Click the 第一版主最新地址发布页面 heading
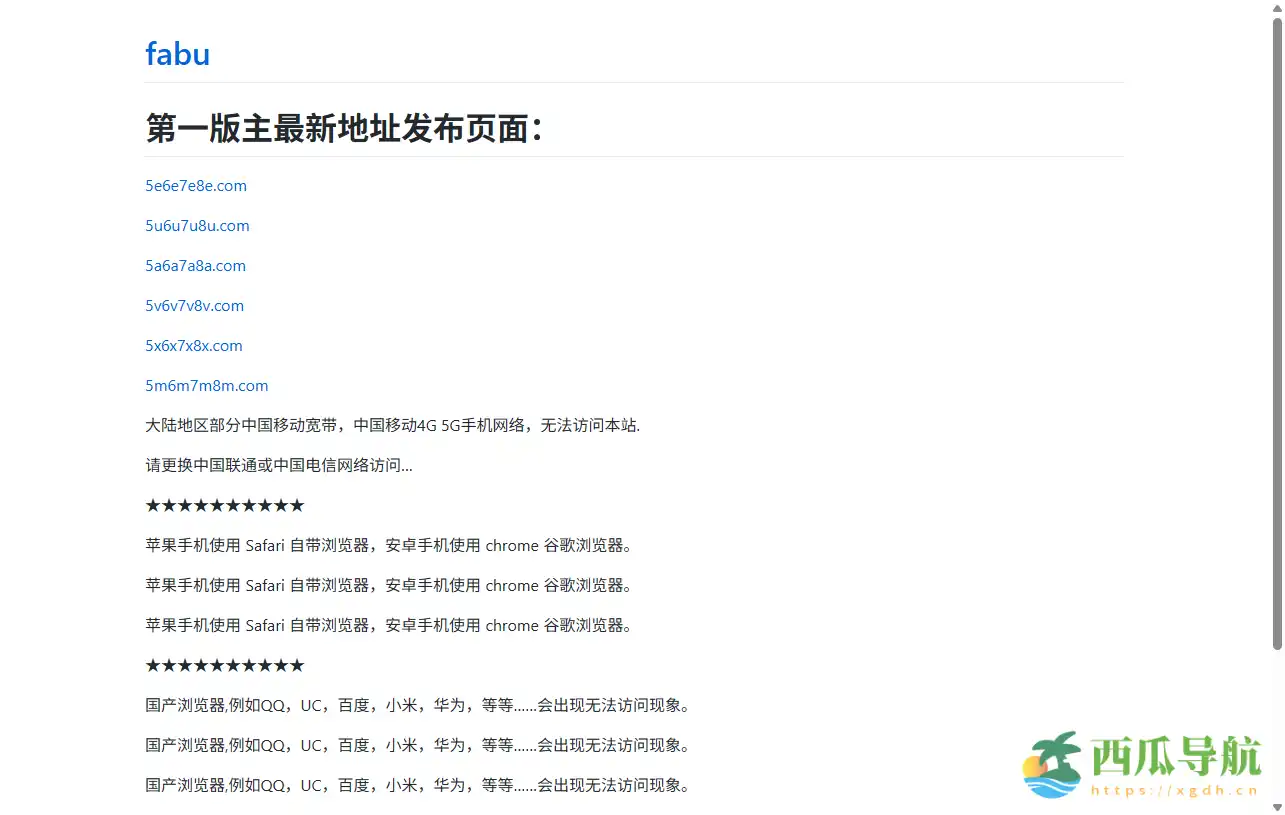1285x815 pixels. tap(344, 128)
